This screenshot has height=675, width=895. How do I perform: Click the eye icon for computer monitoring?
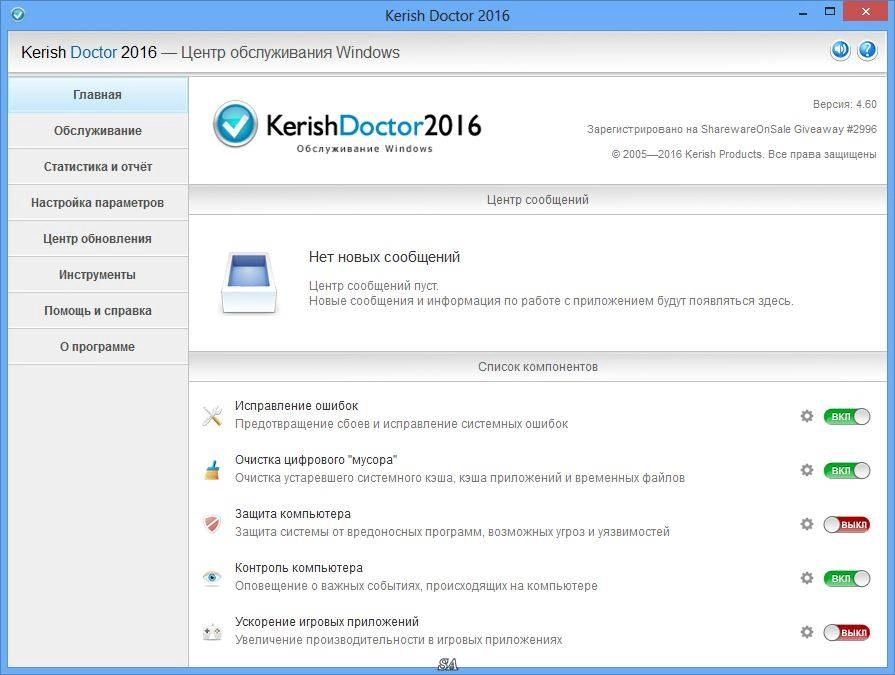(212, 578)
